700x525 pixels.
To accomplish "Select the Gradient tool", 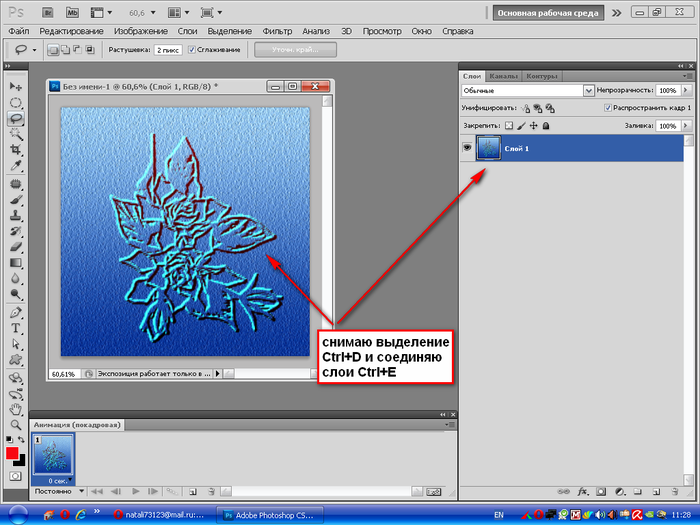I will pos(16,262).
